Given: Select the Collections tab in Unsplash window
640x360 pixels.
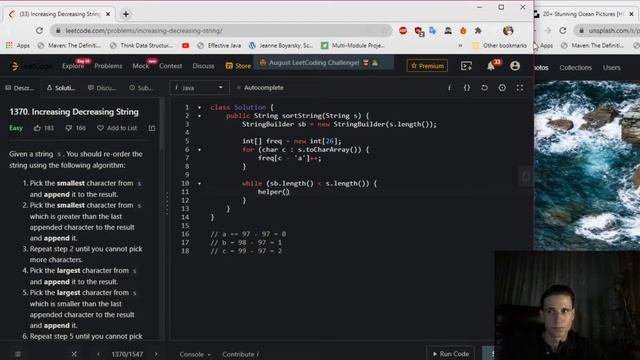Looking at the screenshot, I should click(575, 68).
